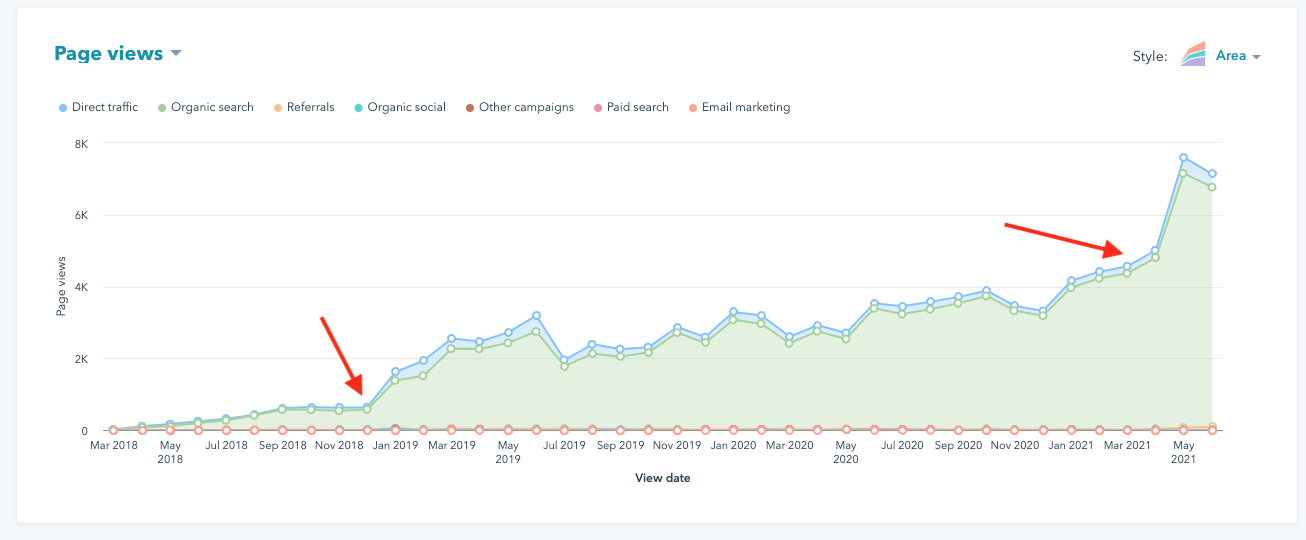Toggle Organic social legend item

(406, 107)
